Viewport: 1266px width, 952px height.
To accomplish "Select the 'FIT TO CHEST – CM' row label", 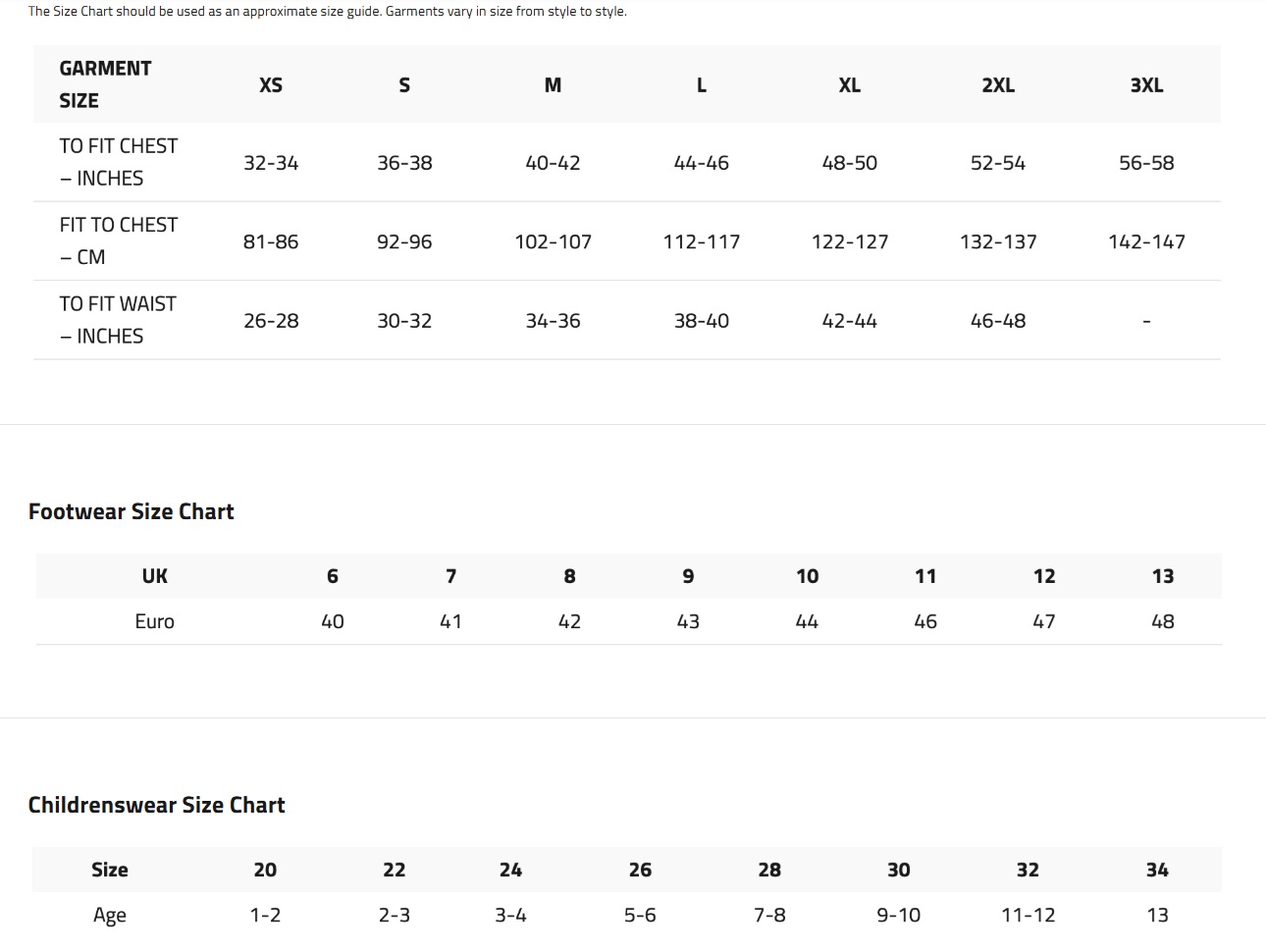I will [x=118, y=240].
